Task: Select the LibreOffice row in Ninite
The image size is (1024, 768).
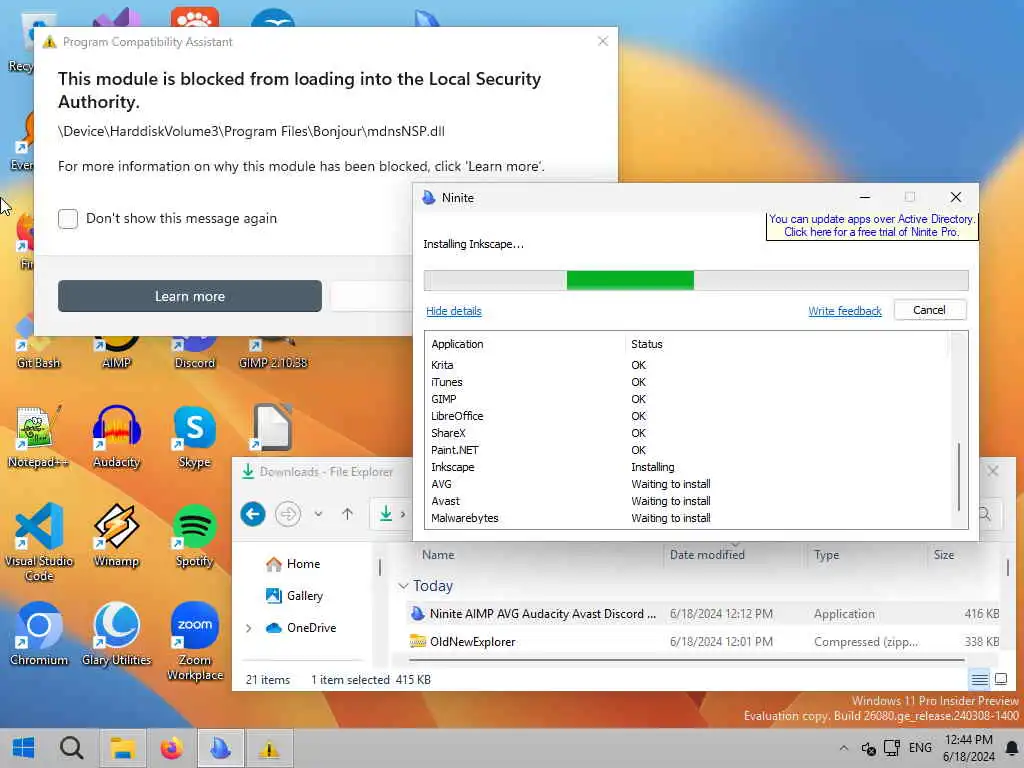Action: [688, 416]
